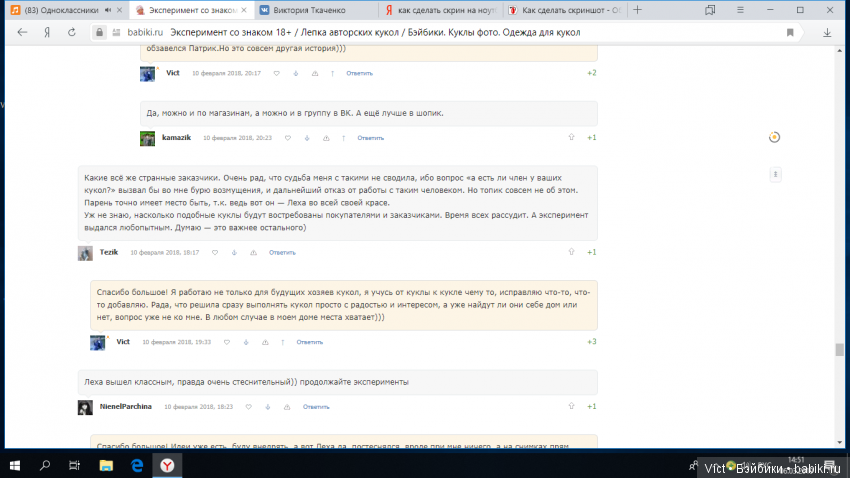Image resolution: width=850 pixels, height=478 pixels.
Task: Open the browser downloads arrow icon
Action: (x=826, y=32)
